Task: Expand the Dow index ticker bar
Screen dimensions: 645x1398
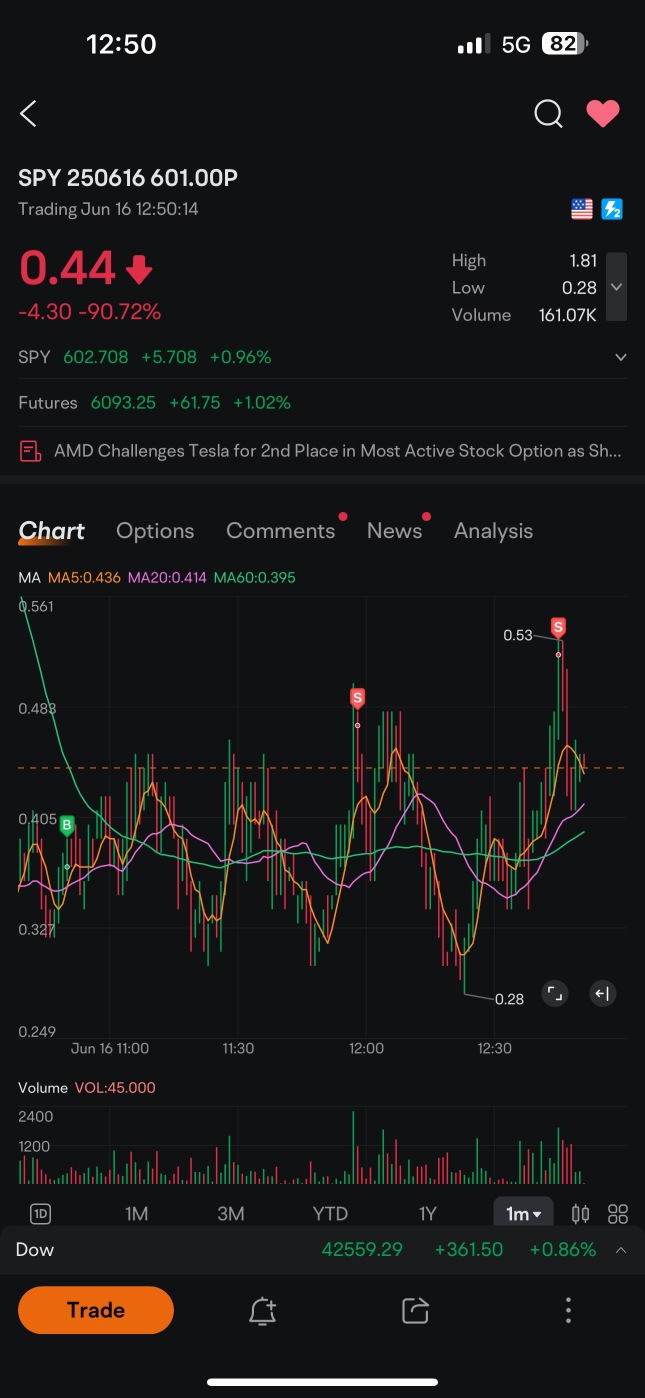Action: pos(621,1250)
